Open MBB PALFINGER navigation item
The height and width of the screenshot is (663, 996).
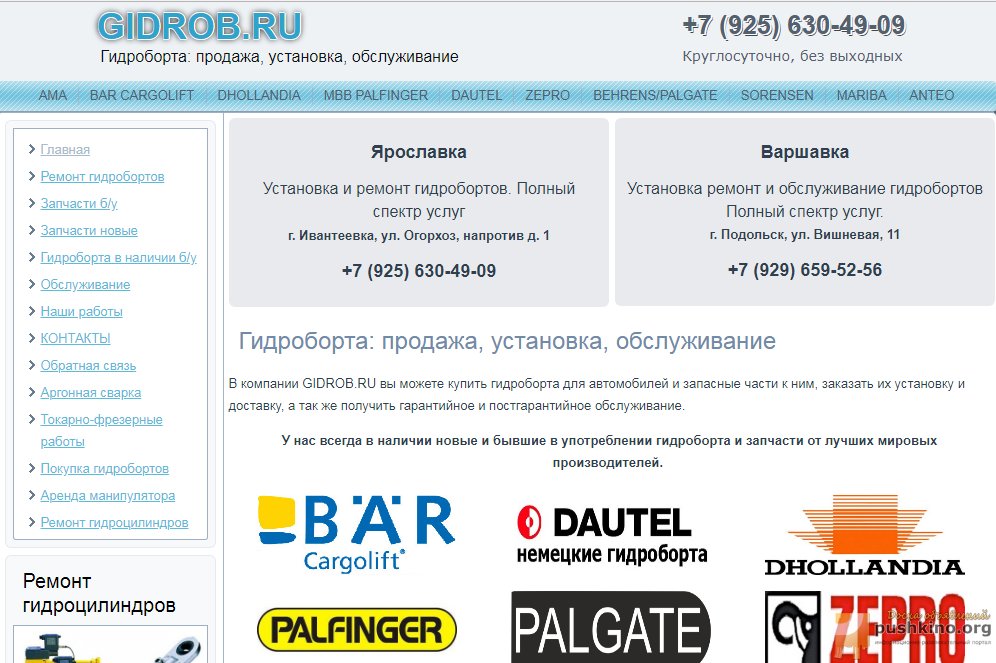pos(375,95)
